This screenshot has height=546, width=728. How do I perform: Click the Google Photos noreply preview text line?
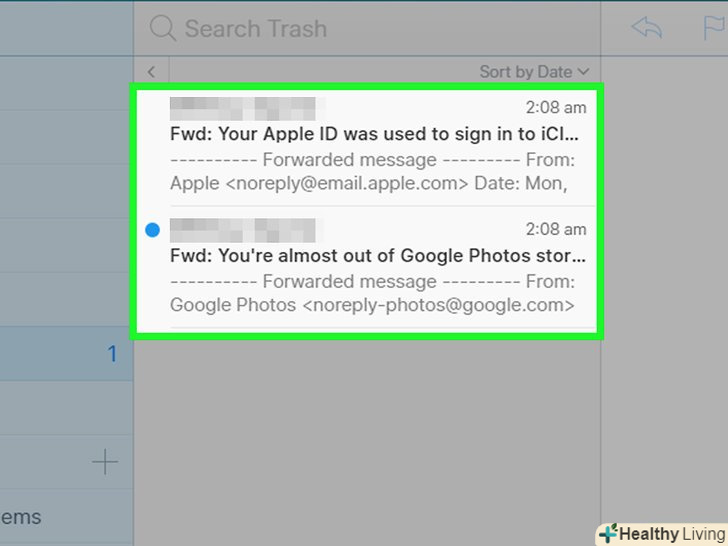(x=372, y=305)
